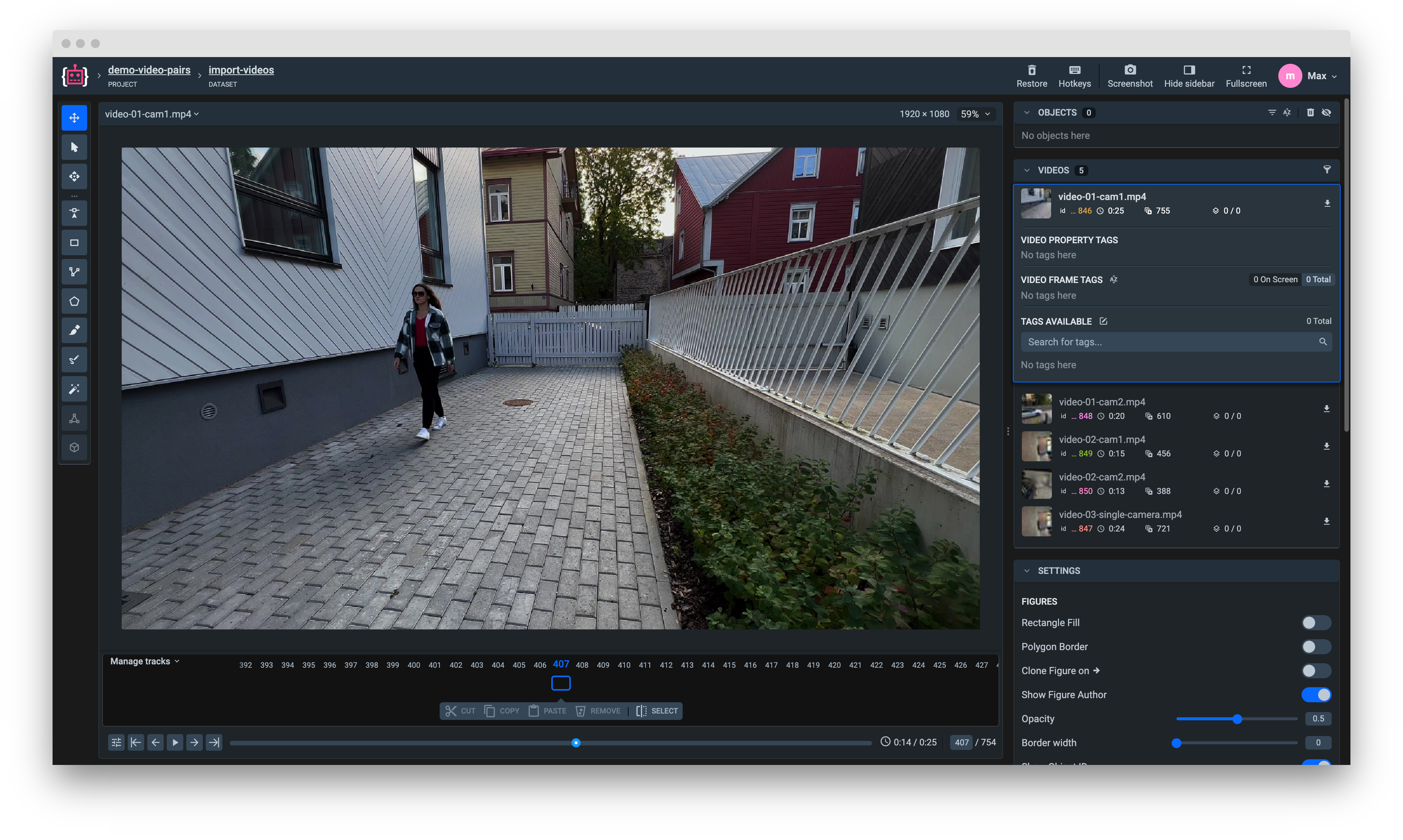
Task: Collapse the OBJECTS panel
Action: pyautogui.click(x=1026, y=113)
